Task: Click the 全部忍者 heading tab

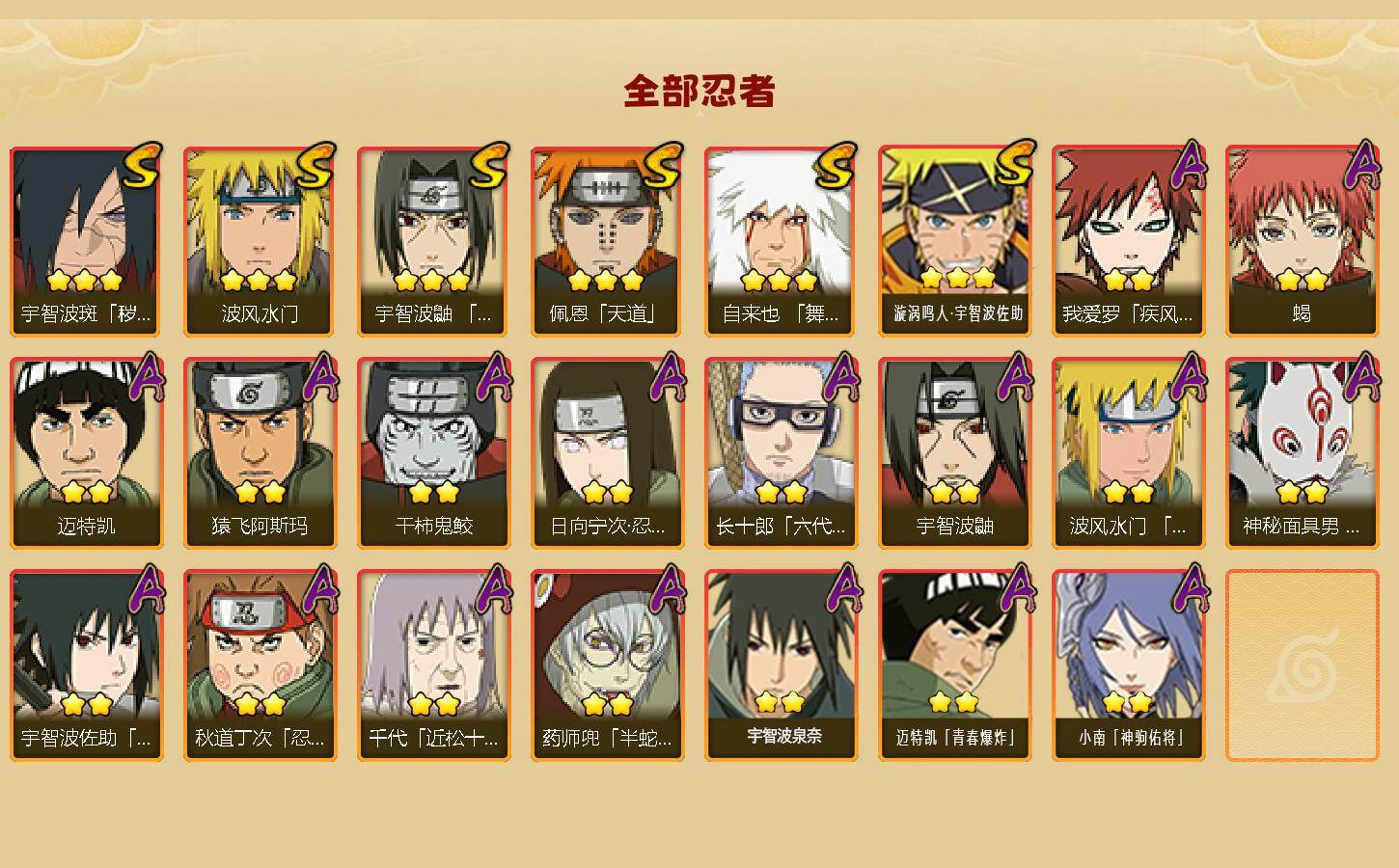Action: pos(699,92)
